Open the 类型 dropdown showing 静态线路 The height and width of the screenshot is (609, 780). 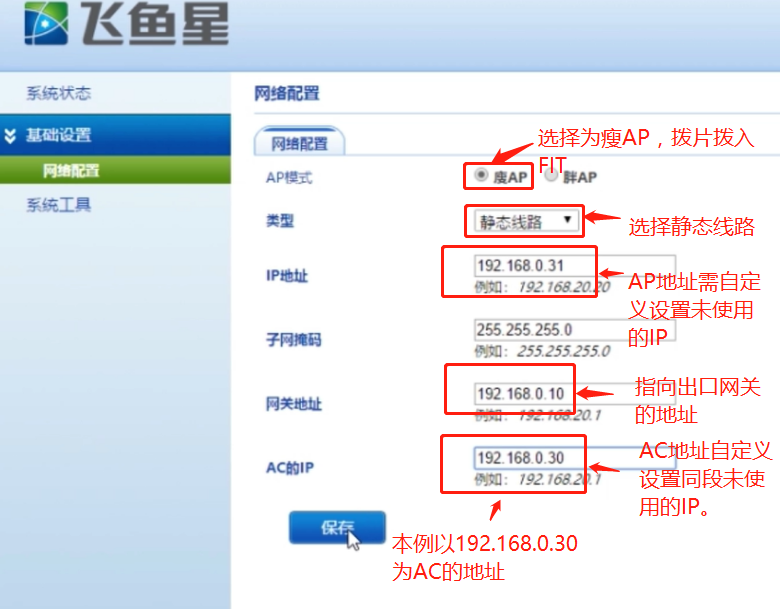528,221
